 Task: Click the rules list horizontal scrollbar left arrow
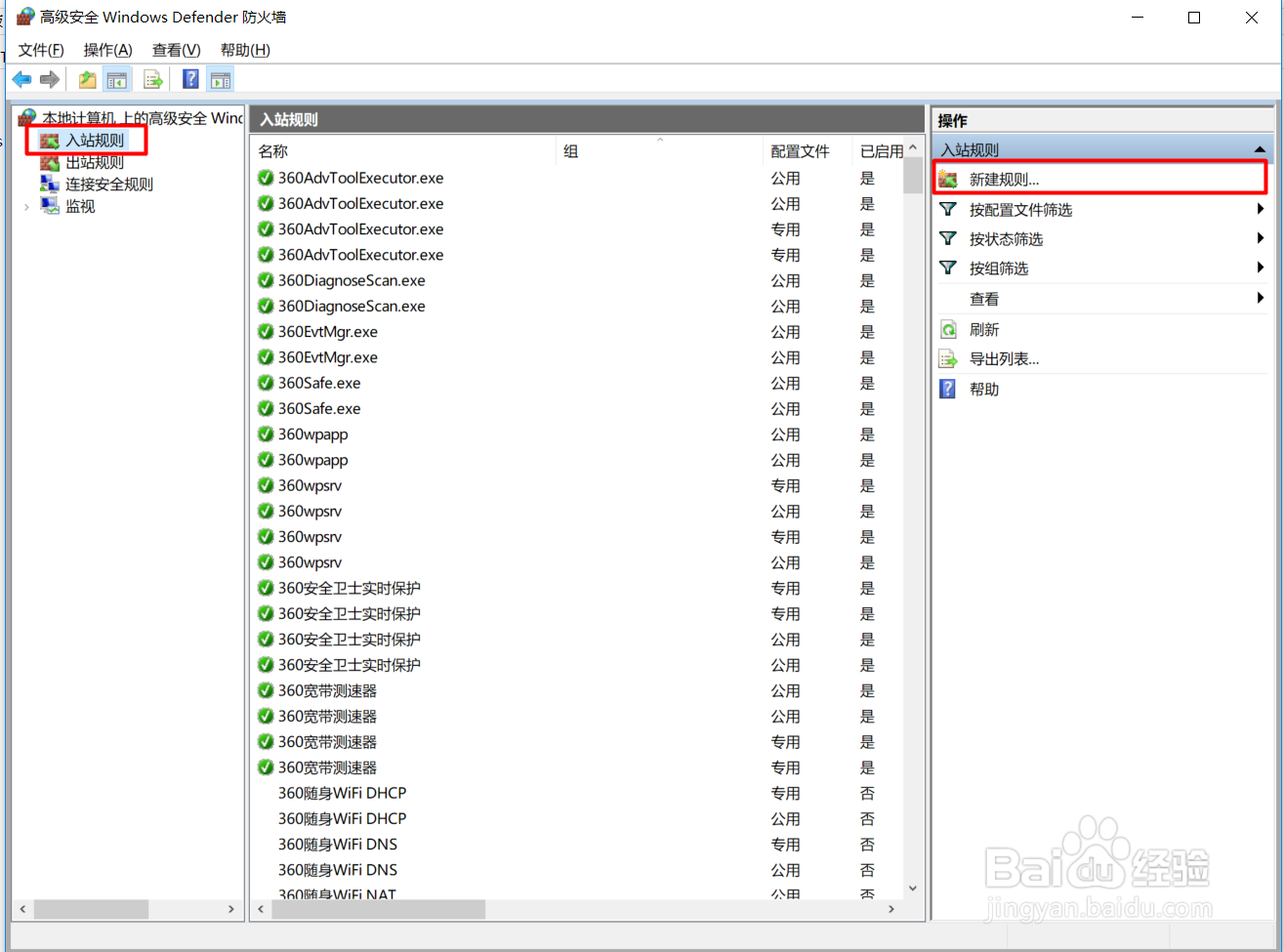(x=260, y=909)
